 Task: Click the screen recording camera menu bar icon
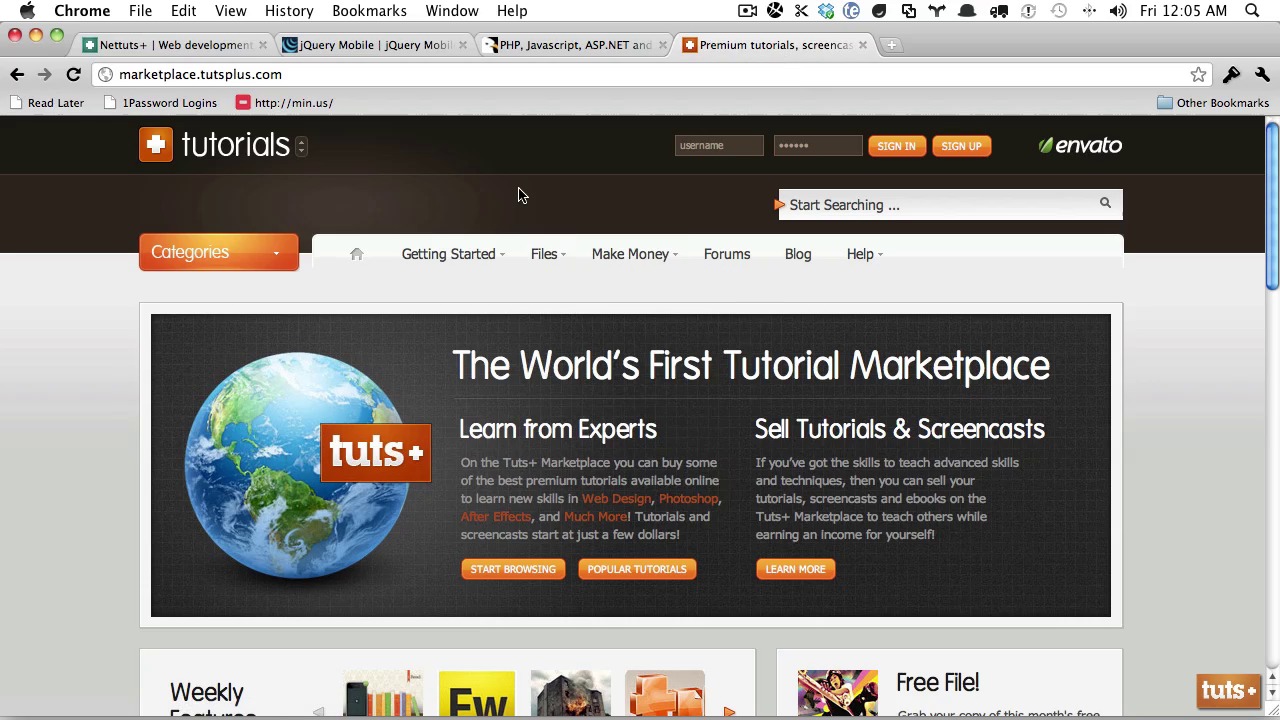coord(747,11)
